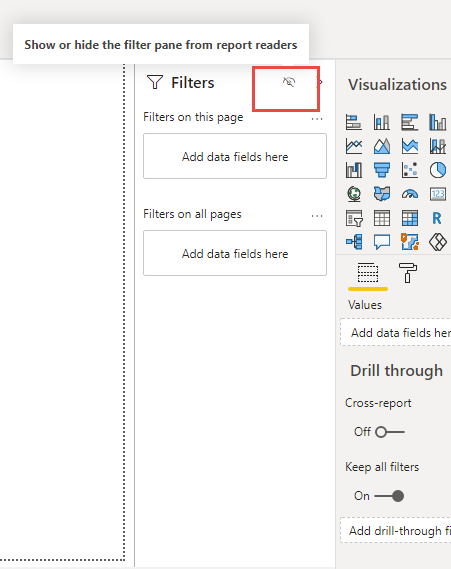Open more options for Filters on this page
451x569 pixels.
317,119
